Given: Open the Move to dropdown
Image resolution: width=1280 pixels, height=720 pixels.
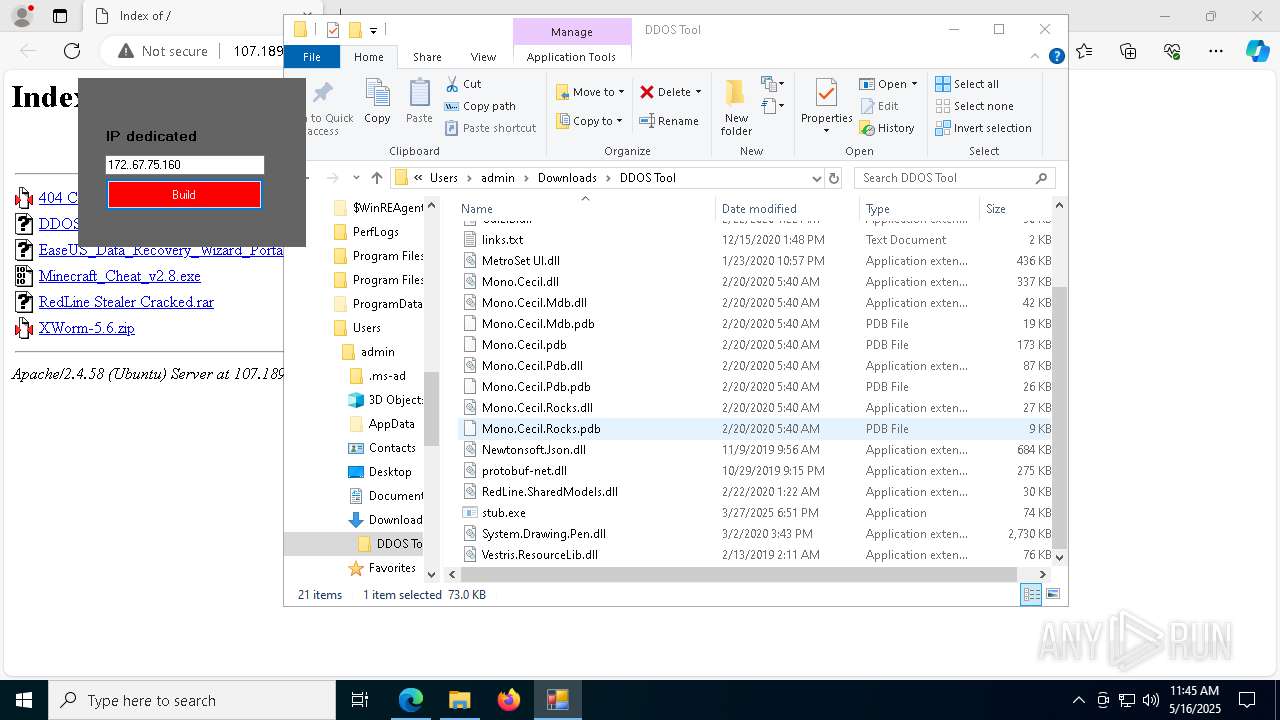Looking at the screenshot, I should tap(590, 92).
